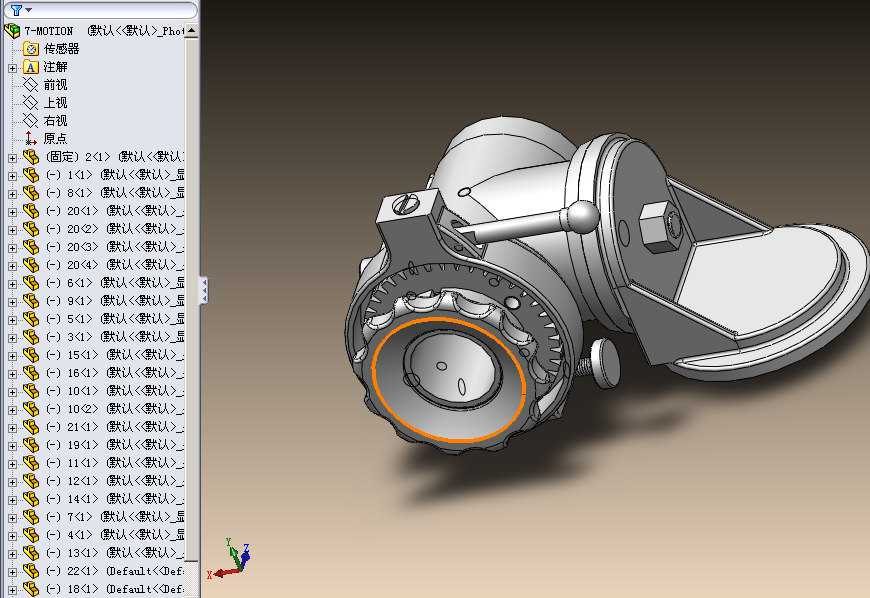The width and height of the screenshot is (870, 598).
Task: Select the 右视 right plane icon
Action: [31, 120]
